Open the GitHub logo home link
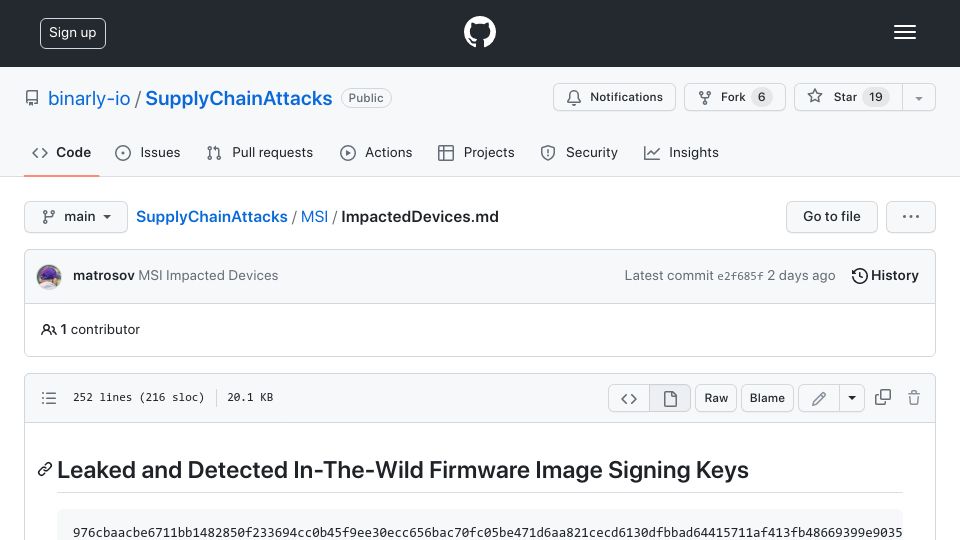This screenshot has height=540, width=960. (479, 32)
